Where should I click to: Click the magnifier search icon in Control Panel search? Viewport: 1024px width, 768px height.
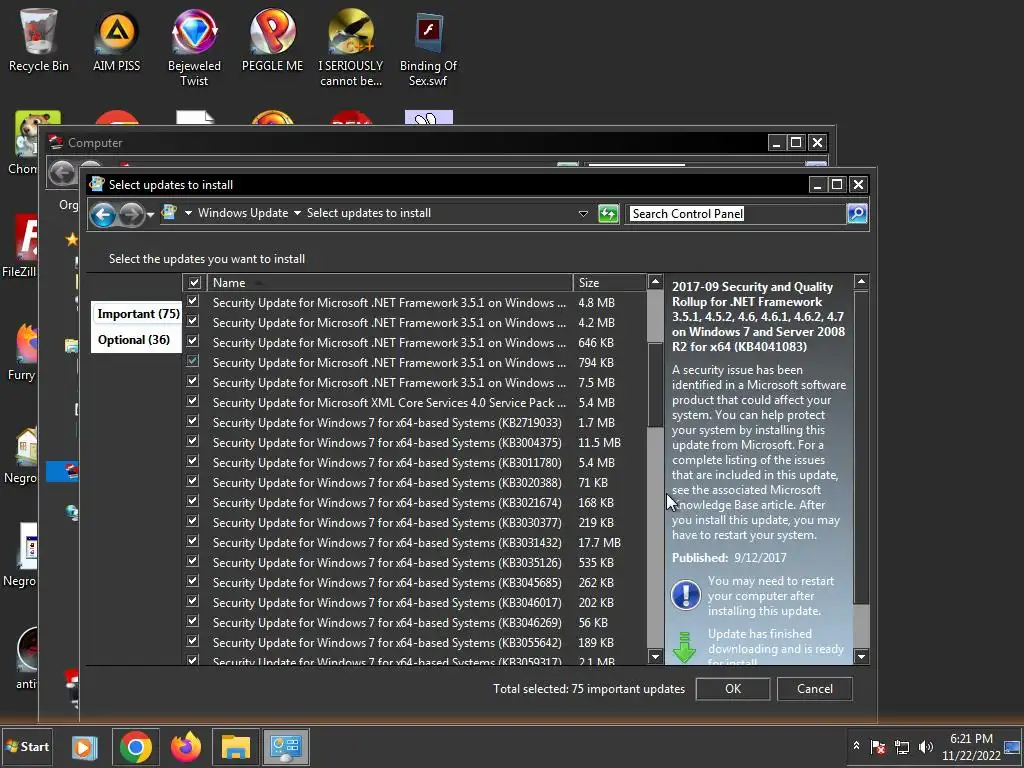click(857, 213)
